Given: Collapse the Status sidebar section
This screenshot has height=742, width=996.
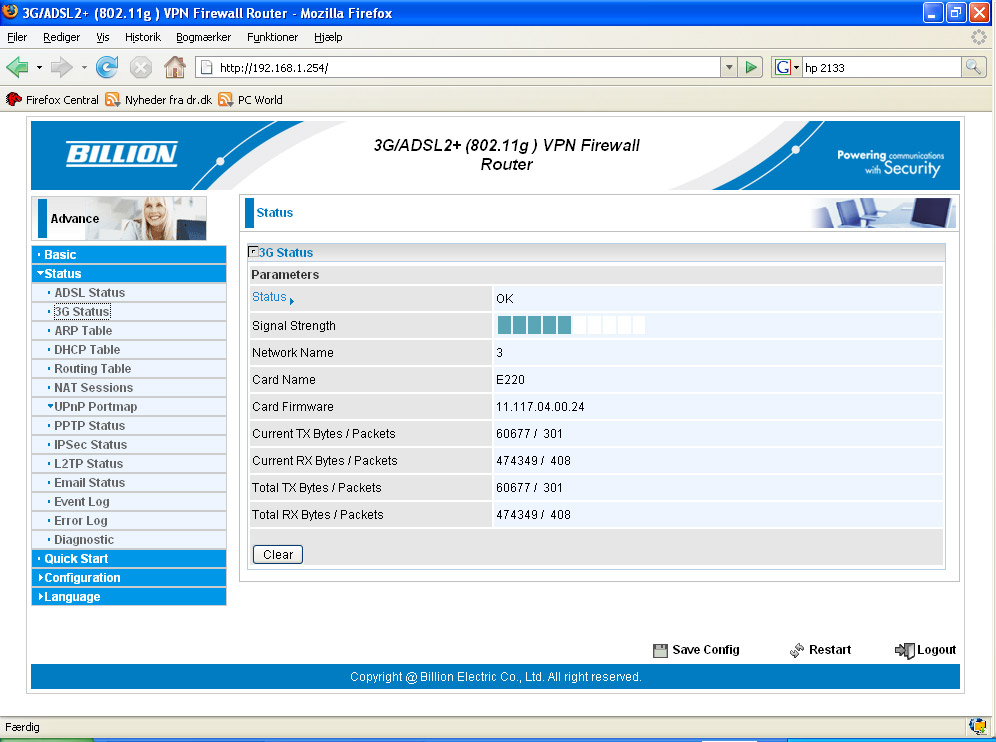Looking at the screenshot, I should click(62, 273).
